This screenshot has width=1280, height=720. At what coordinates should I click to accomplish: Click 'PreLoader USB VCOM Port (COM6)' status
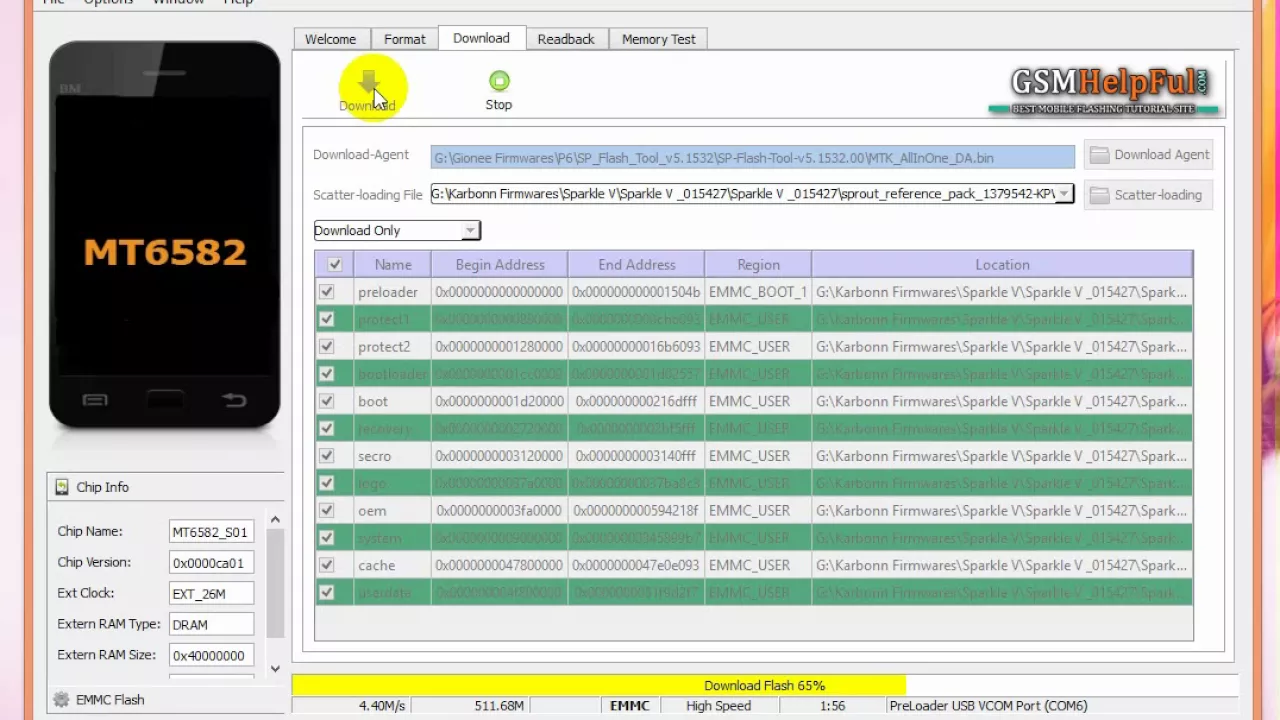(x=987, y=706)
